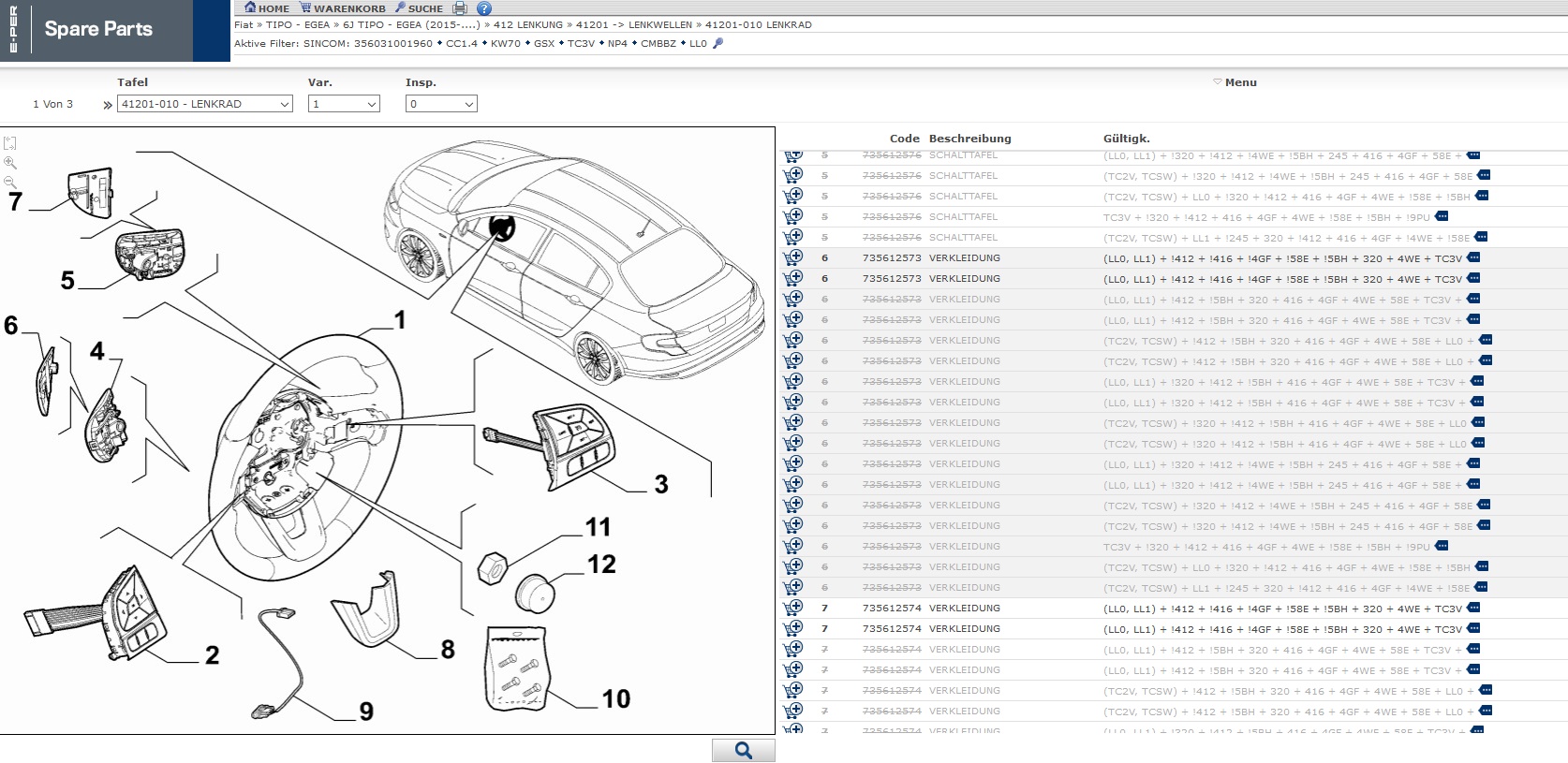Open the SUCHE search tool

pos(419,8)
